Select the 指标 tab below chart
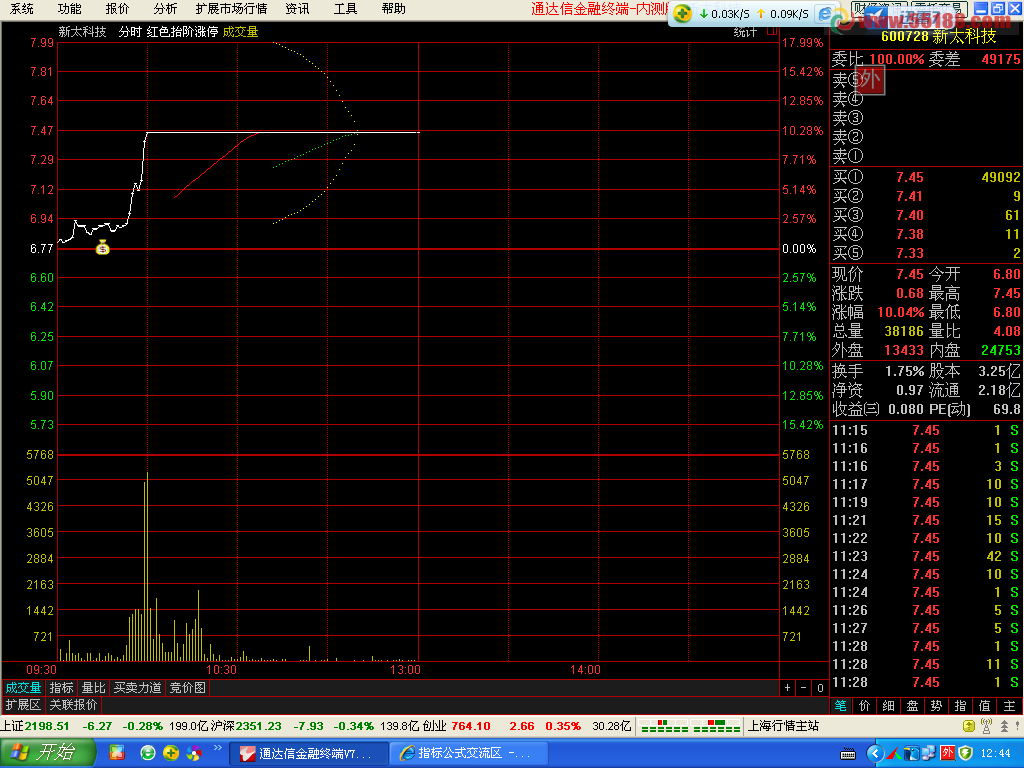Screen dimensions: 1024x768 61,688
